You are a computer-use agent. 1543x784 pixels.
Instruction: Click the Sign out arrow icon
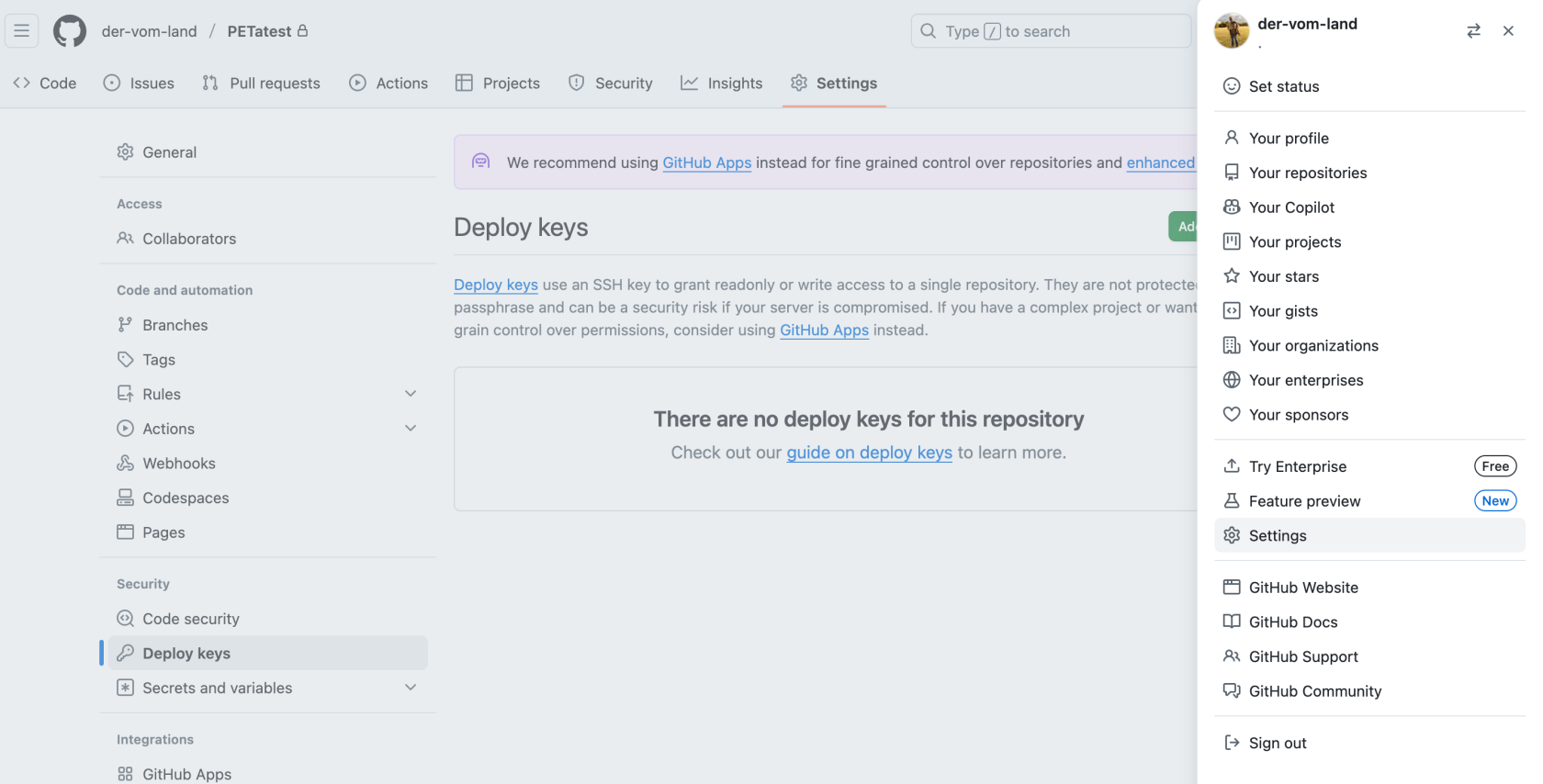click(x=1232, y=743)
